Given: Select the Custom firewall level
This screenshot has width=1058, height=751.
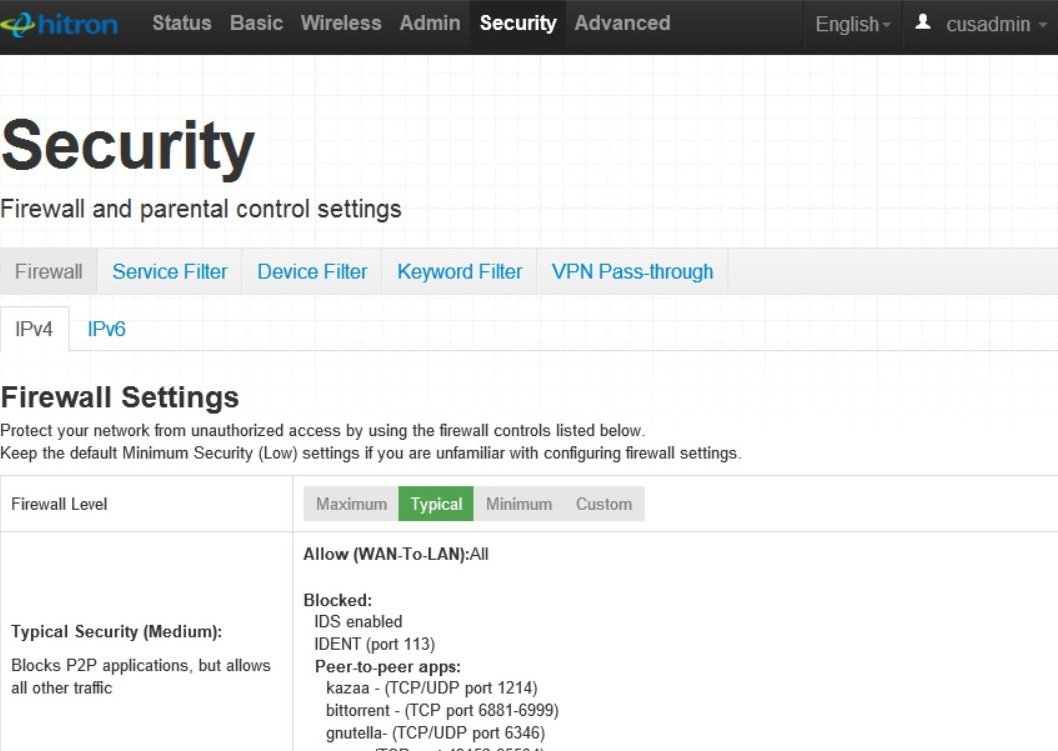Looking at the screenshot, I should pos(603,504).
